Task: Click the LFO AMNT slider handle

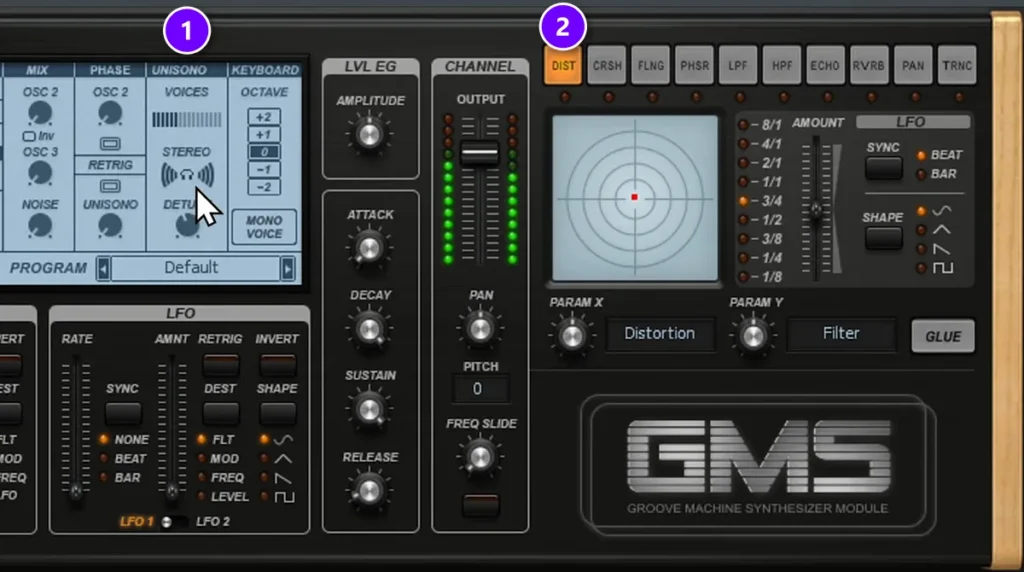Action: pos(172,490)
